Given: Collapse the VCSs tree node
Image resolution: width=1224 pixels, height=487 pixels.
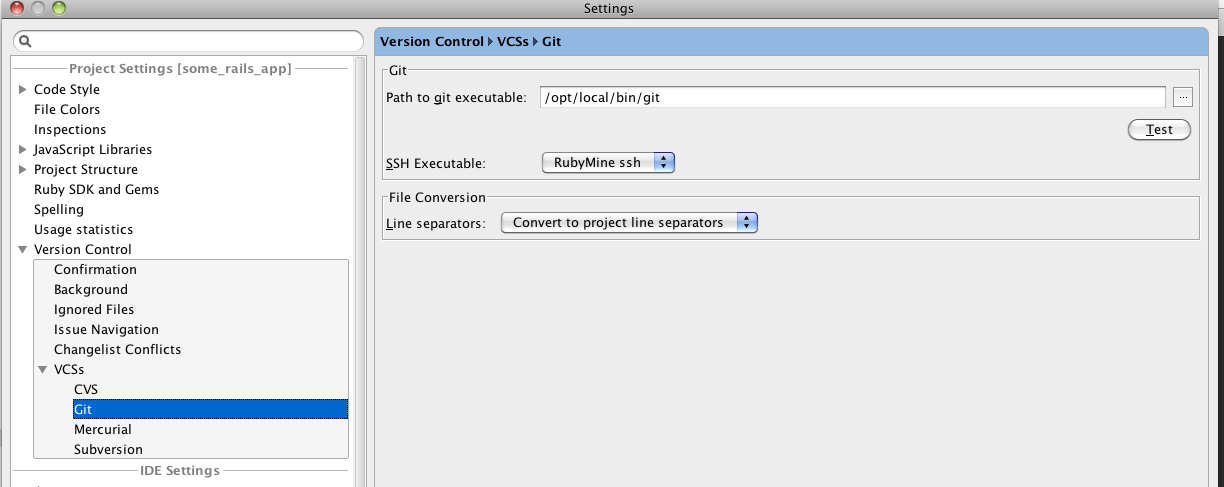Looking at the screenshot, I should coord(43,369).
